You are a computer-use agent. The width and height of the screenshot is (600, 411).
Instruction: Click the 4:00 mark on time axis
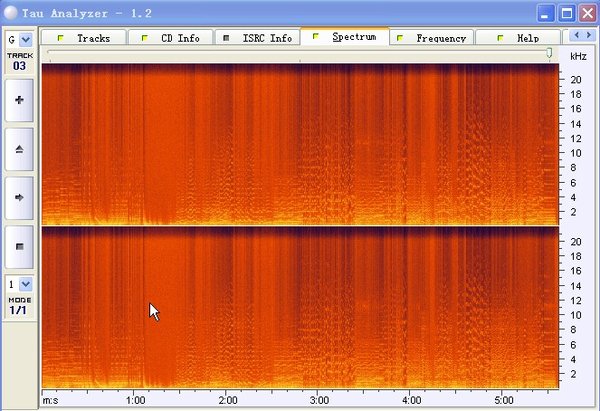[412, 400]
